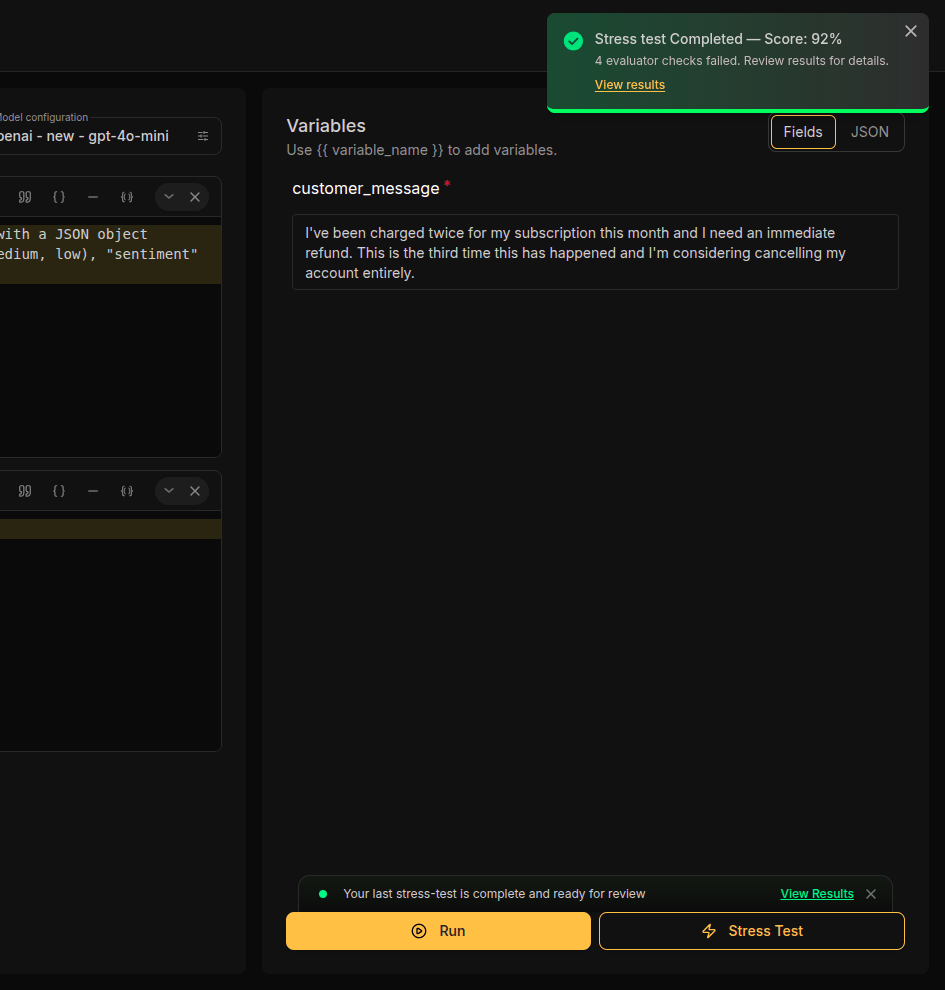Viewport: 945px width, 990px height.
Task: Click the customer_message text field
Action: 595,252
